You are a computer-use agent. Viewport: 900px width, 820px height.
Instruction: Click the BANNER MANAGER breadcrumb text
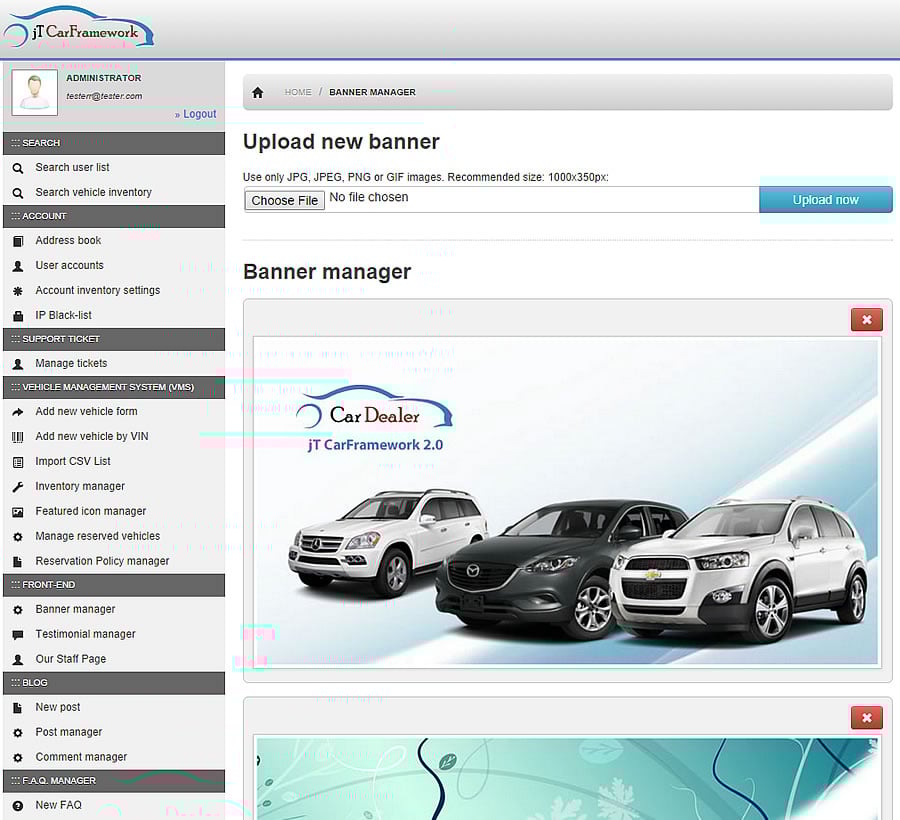tap(373, 92)
